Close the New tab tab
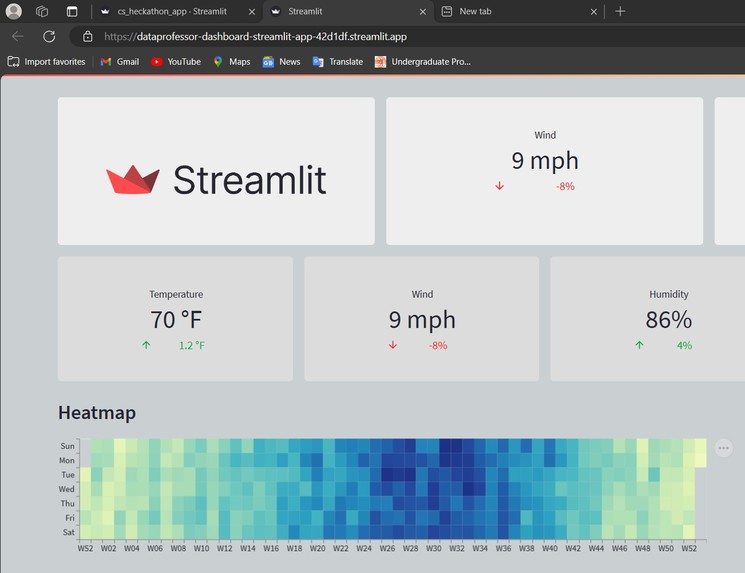 593,11
